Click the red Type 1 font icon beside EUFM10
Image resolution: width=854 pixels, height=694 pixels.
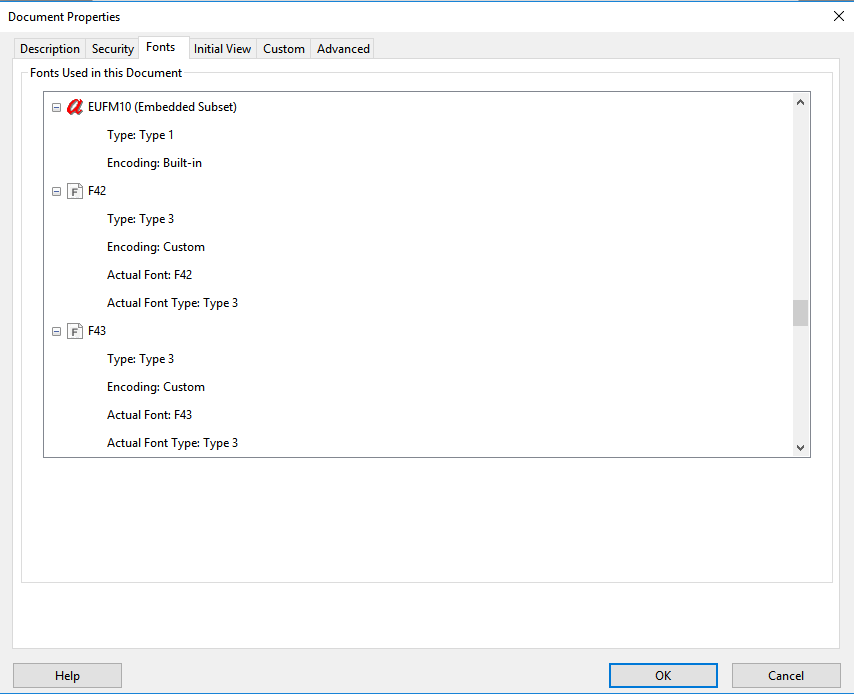click(74, 106)
